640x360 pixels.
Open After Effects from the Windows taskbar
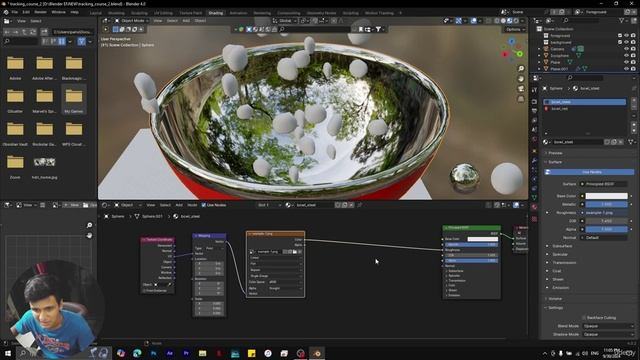170,353
